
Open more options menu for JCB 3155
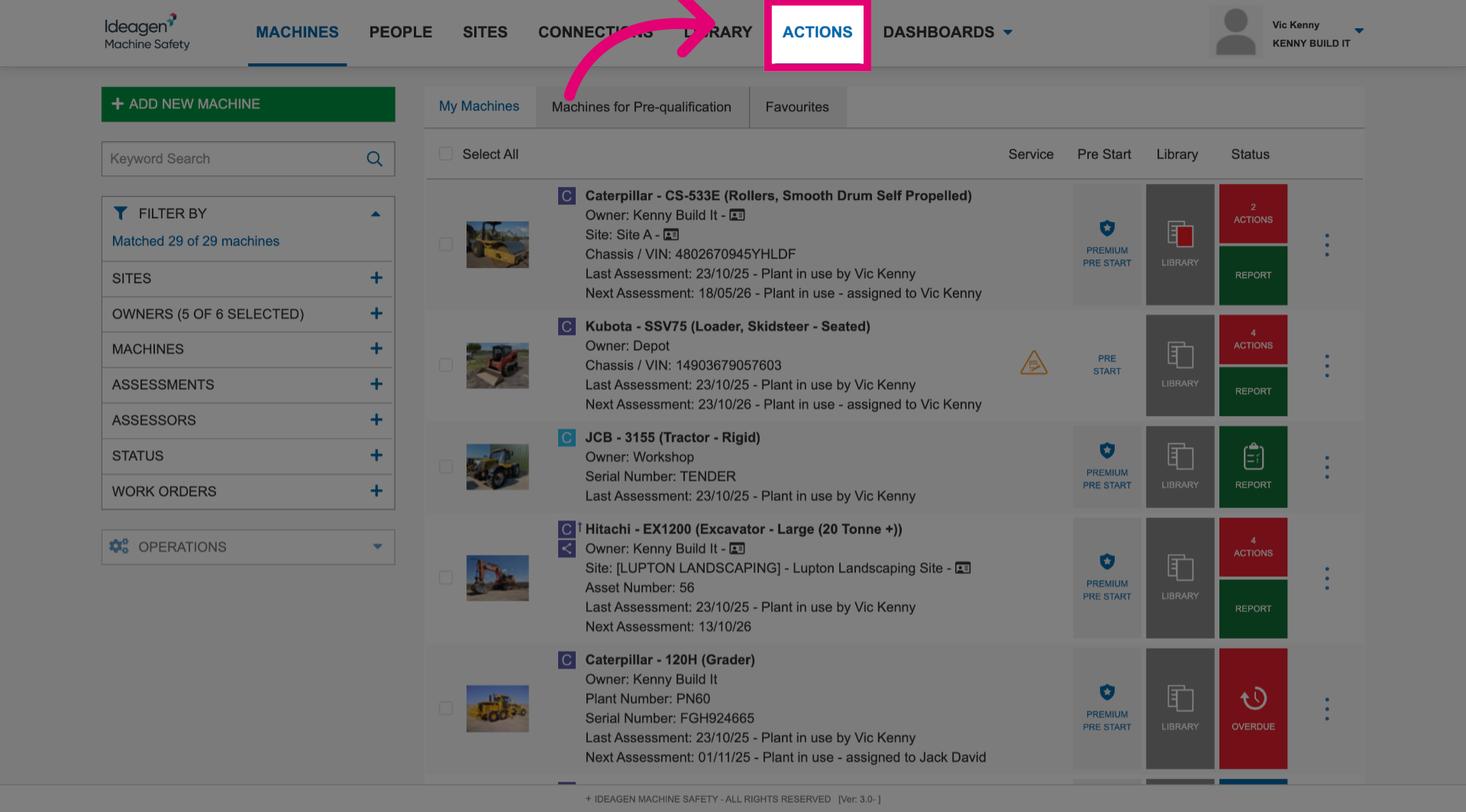coord(1327,467)
